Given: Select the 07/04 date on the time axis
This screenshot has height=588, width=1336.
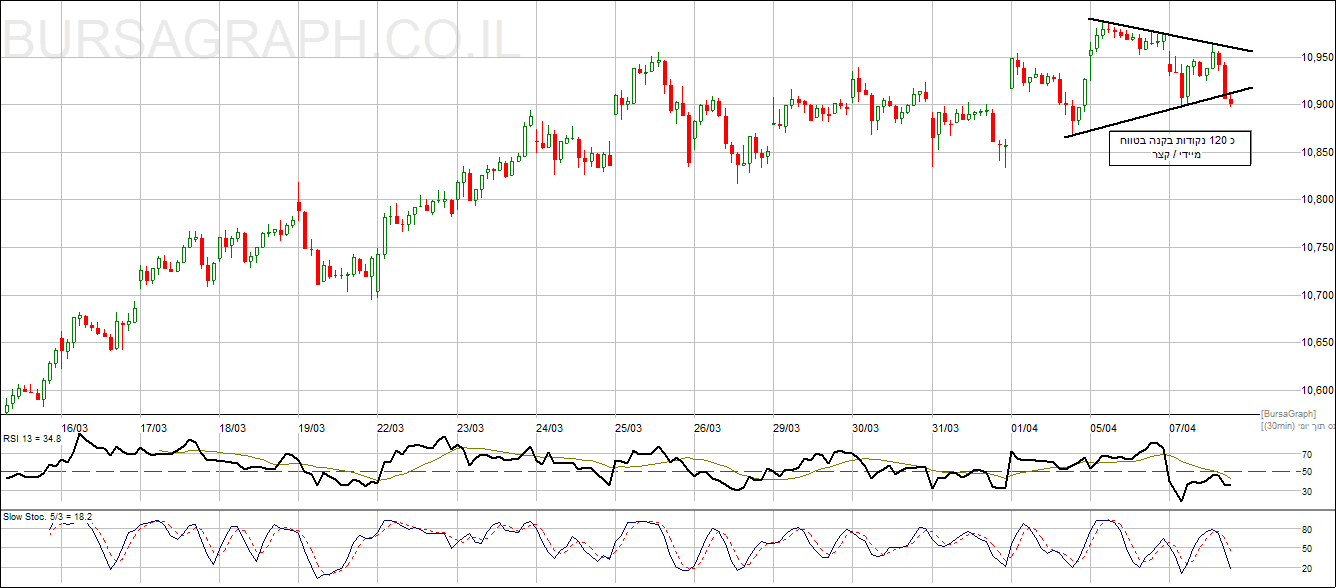Looking at the screenshot, I should 1183,428.
